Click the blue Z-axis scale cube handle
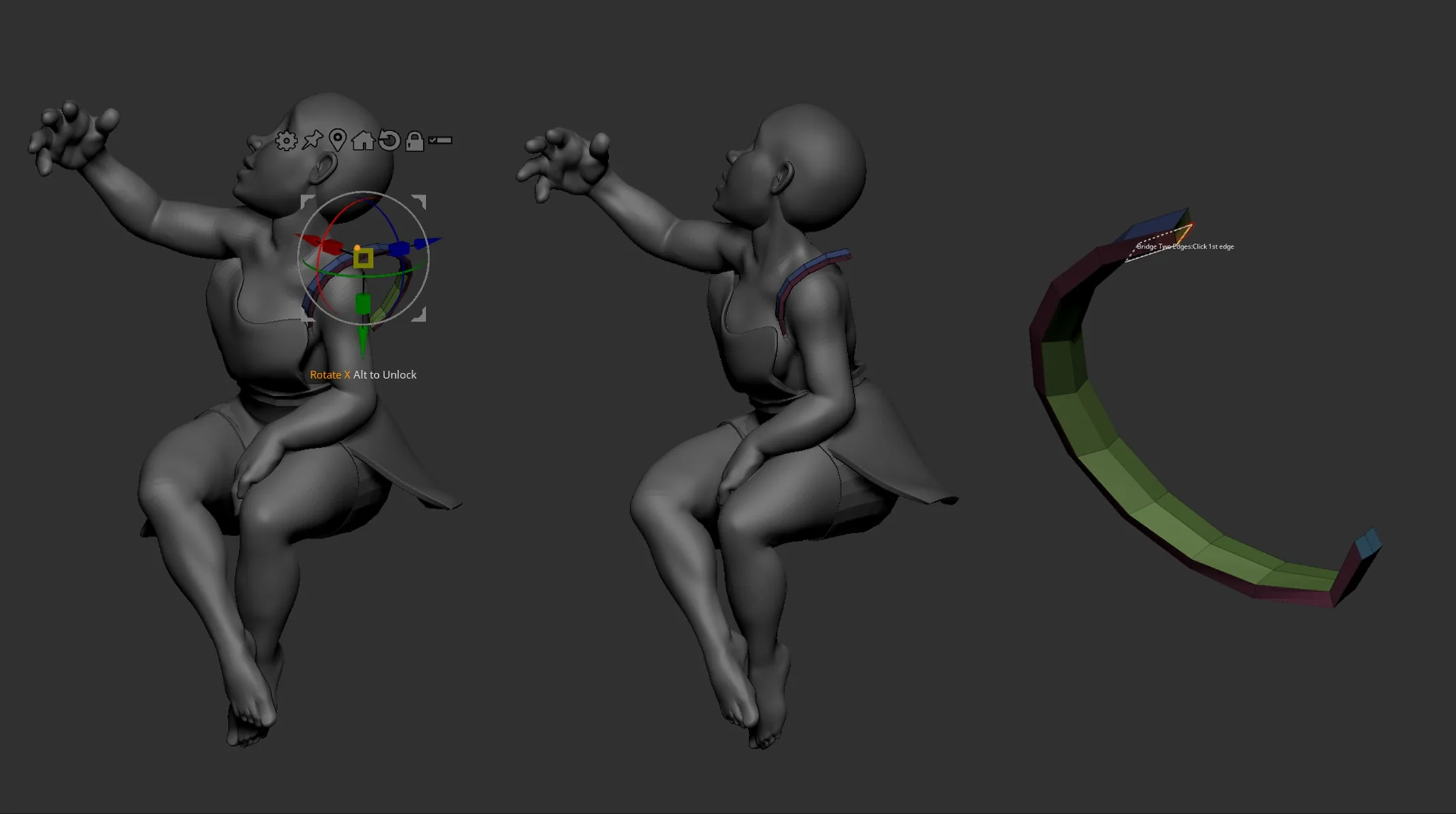Image resolution: width=1456 pixels, height=814 pixels. point(399,249)
